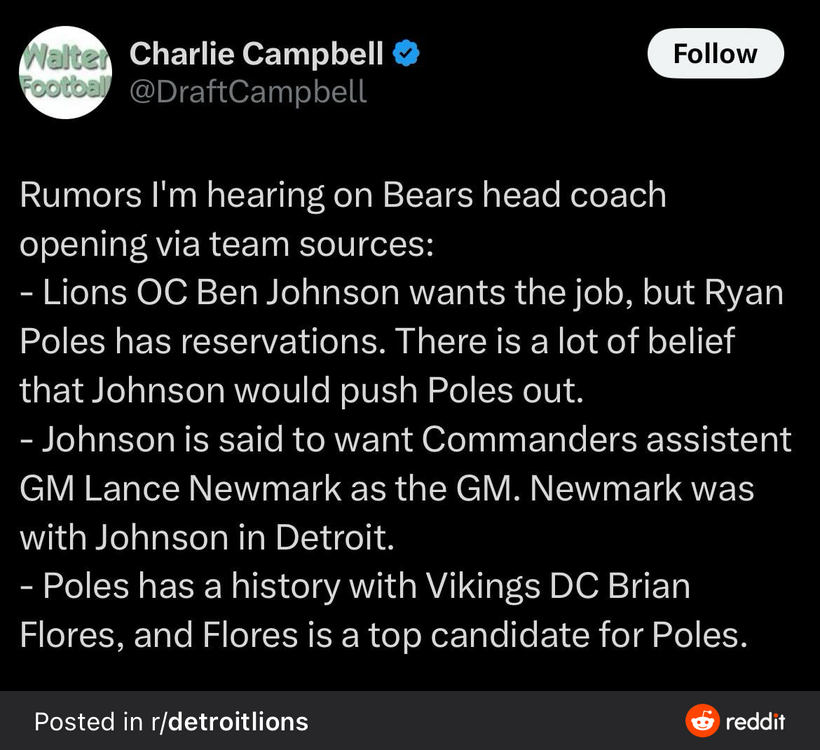Open the r/detroitlions subreddit link
820x750 pixels.
coord(230,722)
